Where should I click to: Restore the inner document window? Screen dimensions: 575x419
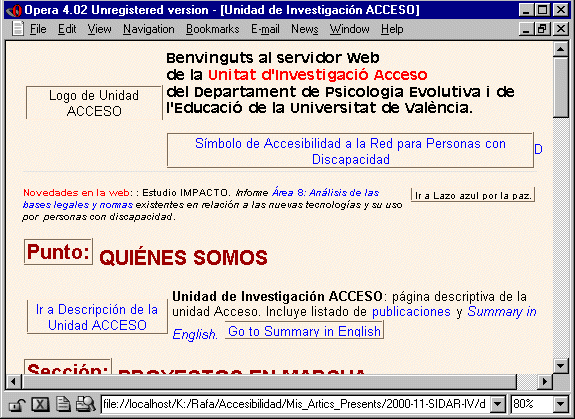pyautogui.click(x=542, y=29)
